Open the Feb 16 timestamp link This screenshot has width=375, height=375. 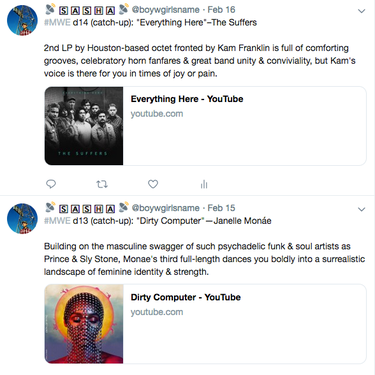221,10
